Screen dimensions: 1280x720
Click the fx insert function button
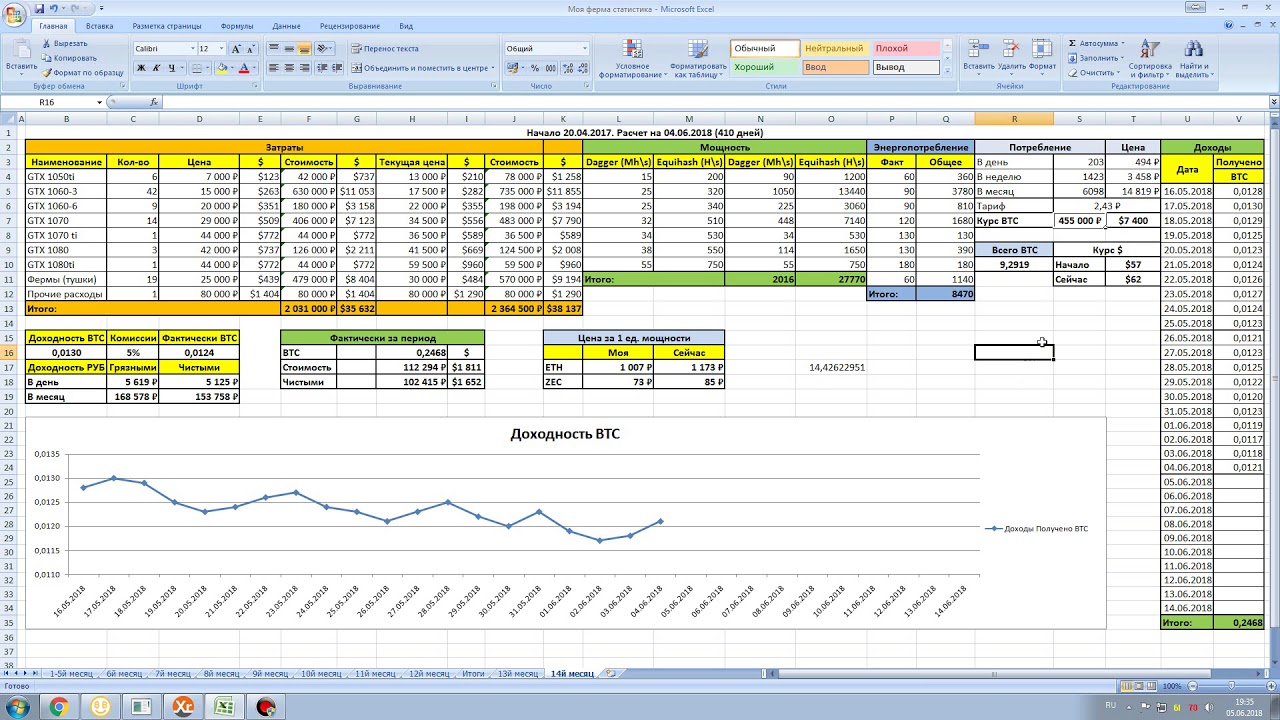tap(154, 102)
